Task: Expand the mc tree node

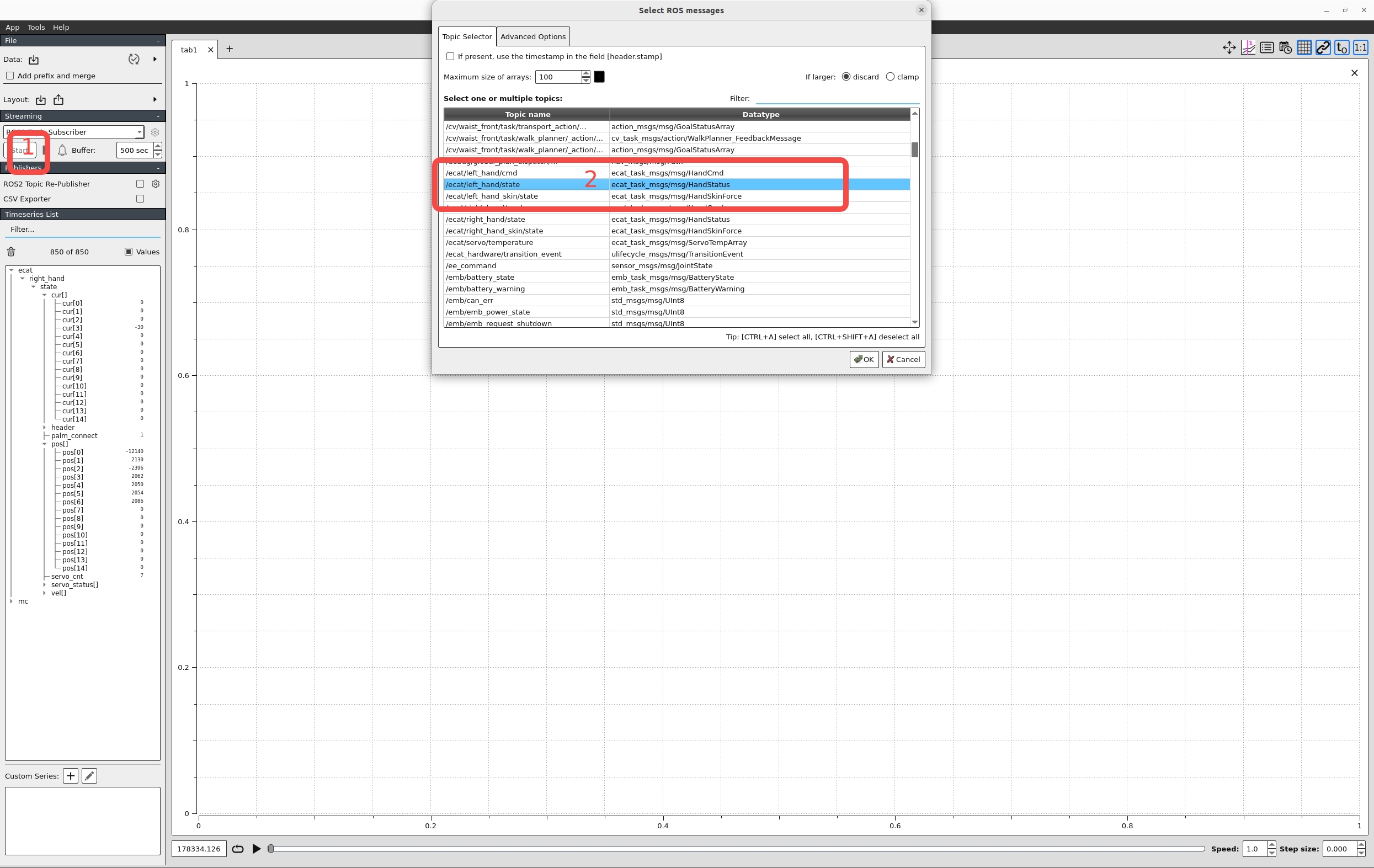Action: (12, 601)
